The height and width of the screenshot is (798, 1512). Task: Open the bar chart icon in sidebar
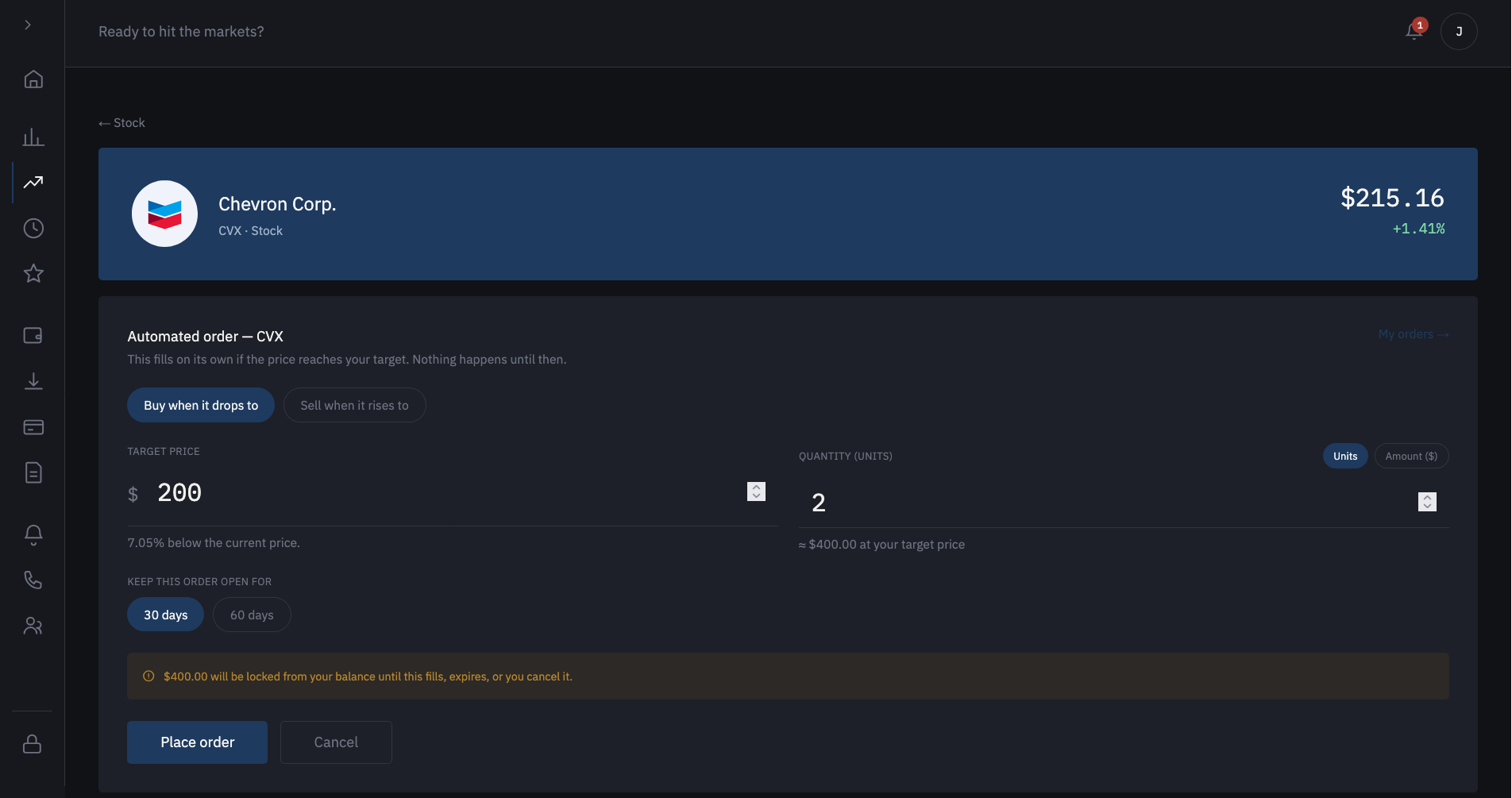[x=33, y=137]
